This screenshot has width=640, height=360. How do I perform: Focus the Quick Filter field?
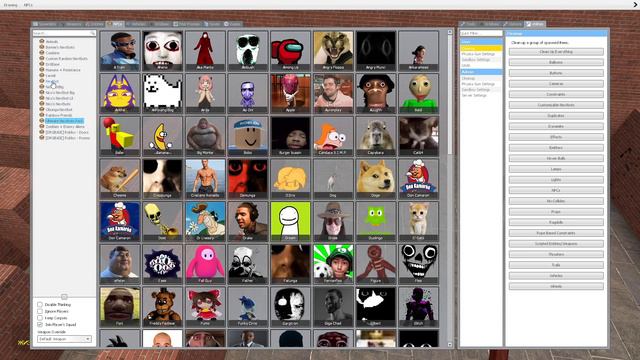coord(481,33)
